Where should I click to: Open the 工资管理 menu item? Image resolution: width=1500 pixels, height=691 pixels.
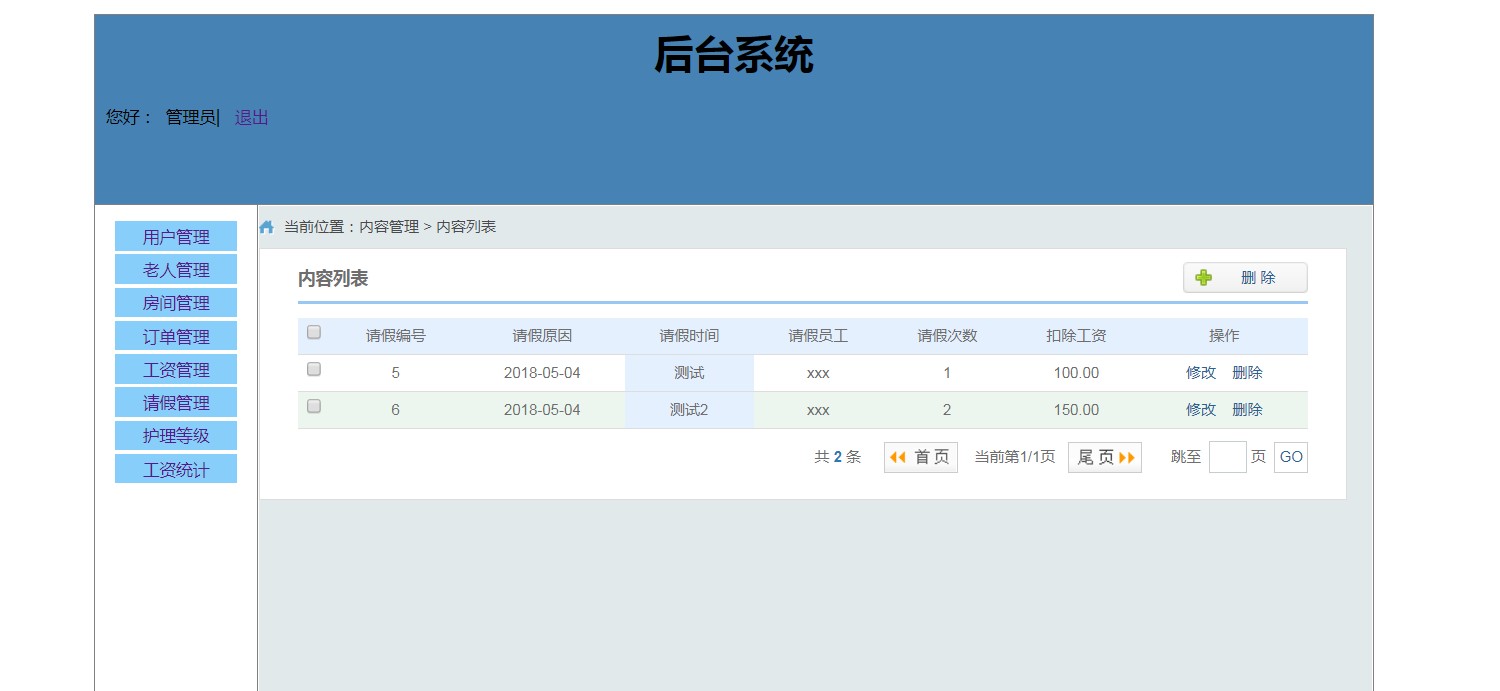click(x=176, y=370)
